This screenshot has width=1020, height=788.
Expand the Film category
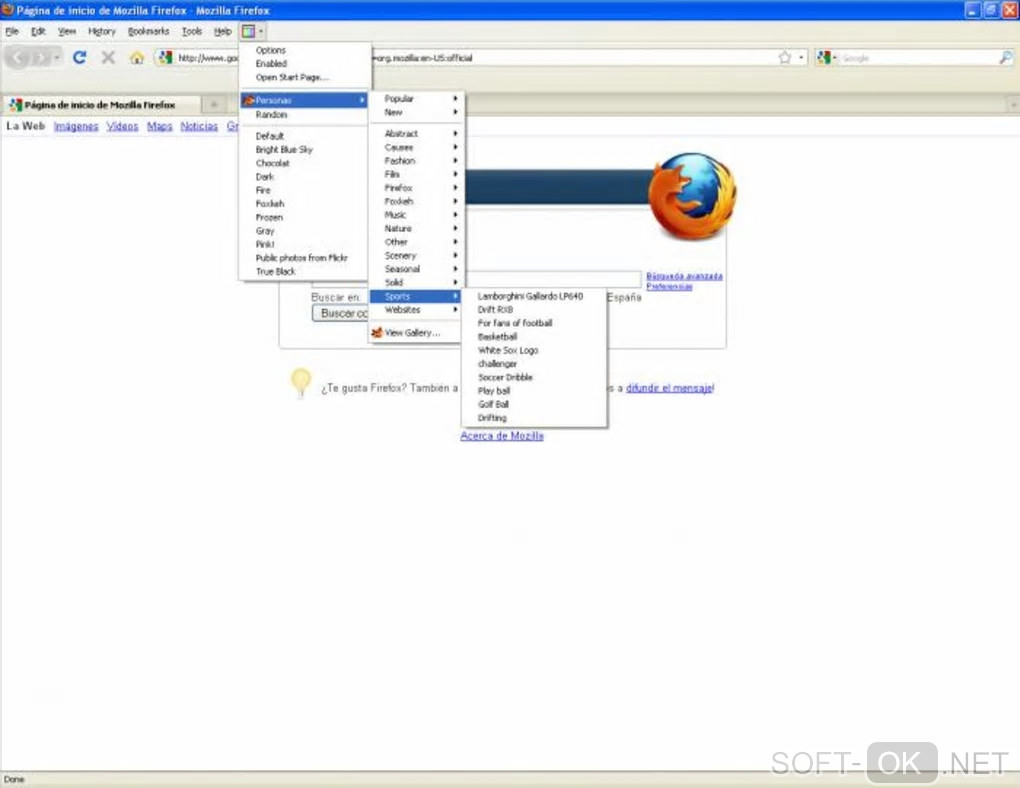(416, 174)
